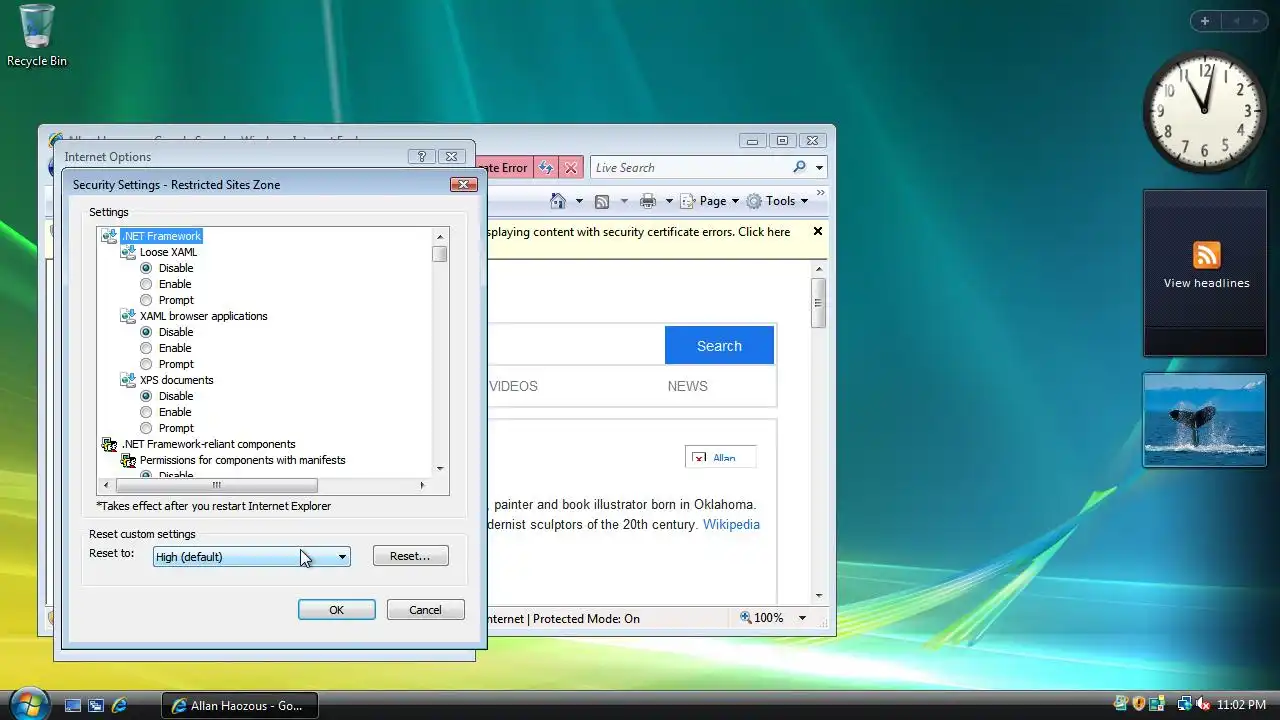
Task: Click Cancel in Security Settings dialog
Action: point(425,610)
